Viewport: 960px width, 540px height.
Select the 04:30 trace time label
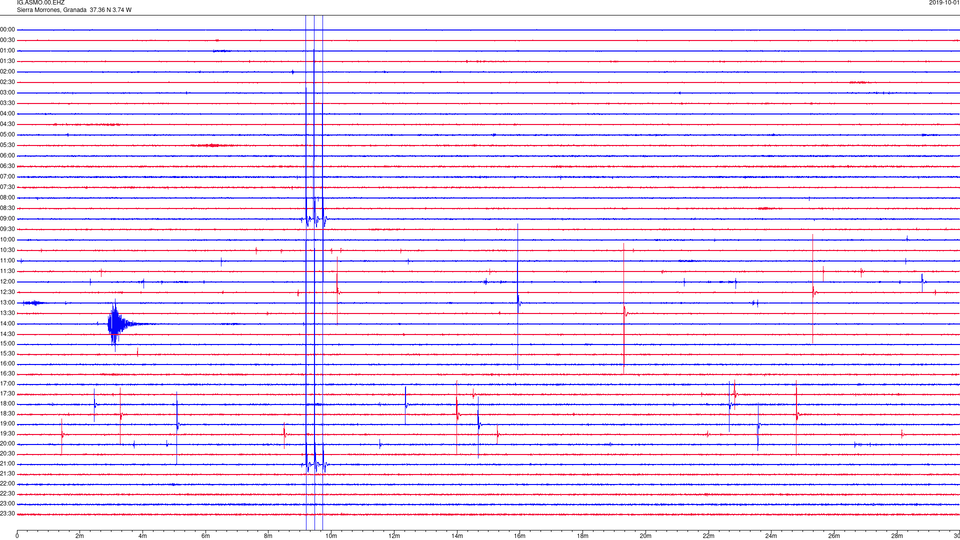tap(7, 124)
